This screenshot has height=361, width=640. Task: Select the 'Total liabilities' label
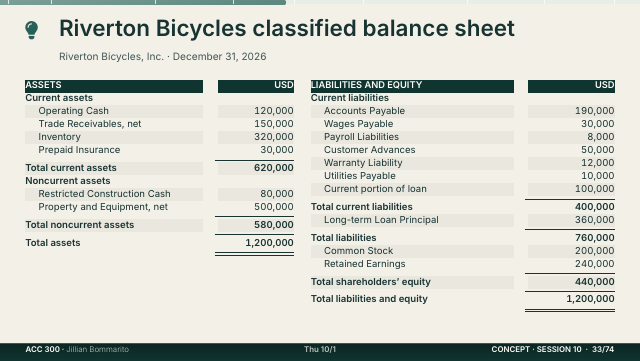coord(344,238)
